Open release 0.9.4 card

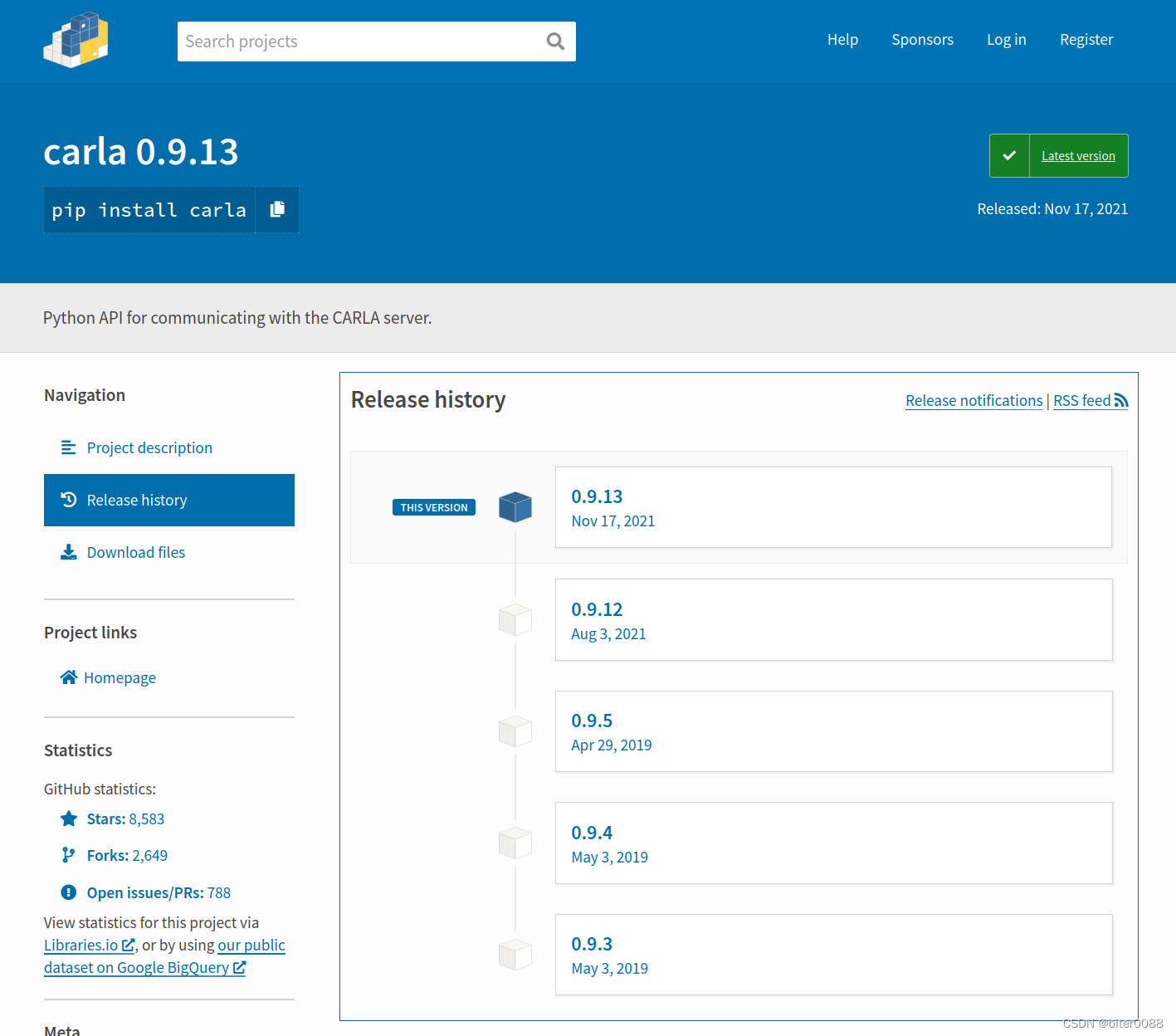click(833, 843)
